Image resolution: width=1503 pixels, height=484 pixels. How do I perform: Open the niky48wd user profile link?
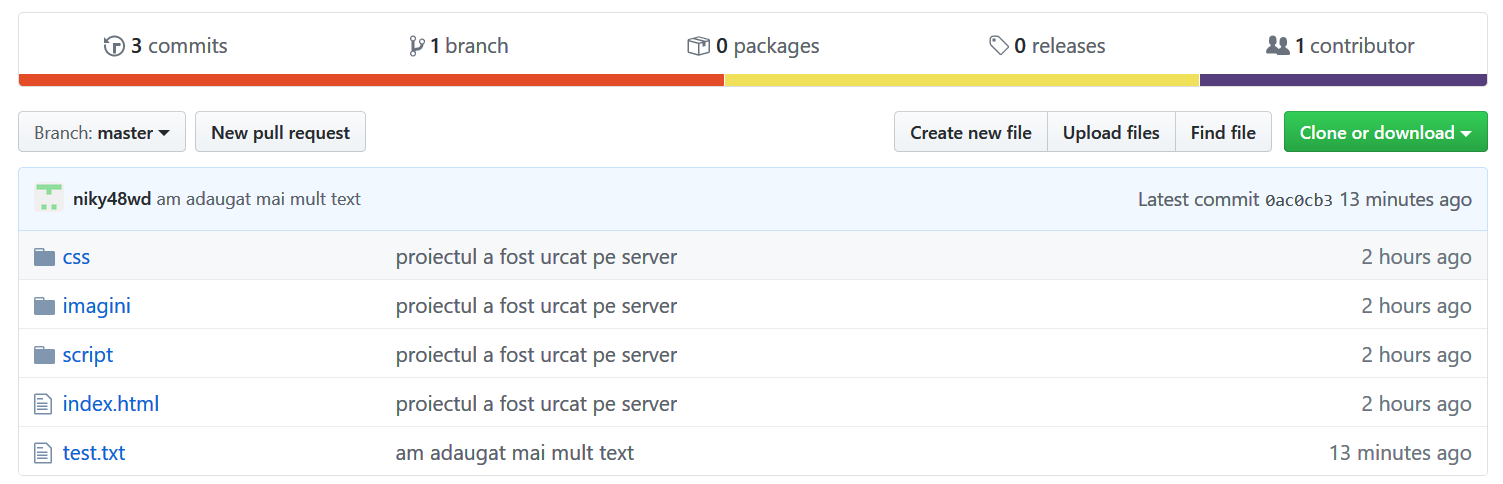pos(112,199)
